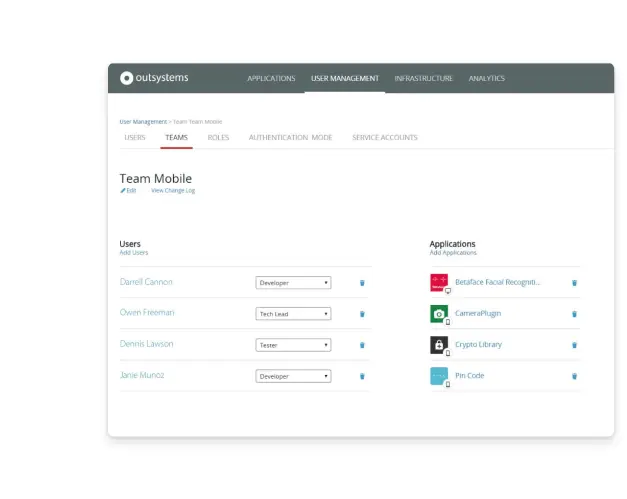Open Pin Code application link

tap(469, 375)
